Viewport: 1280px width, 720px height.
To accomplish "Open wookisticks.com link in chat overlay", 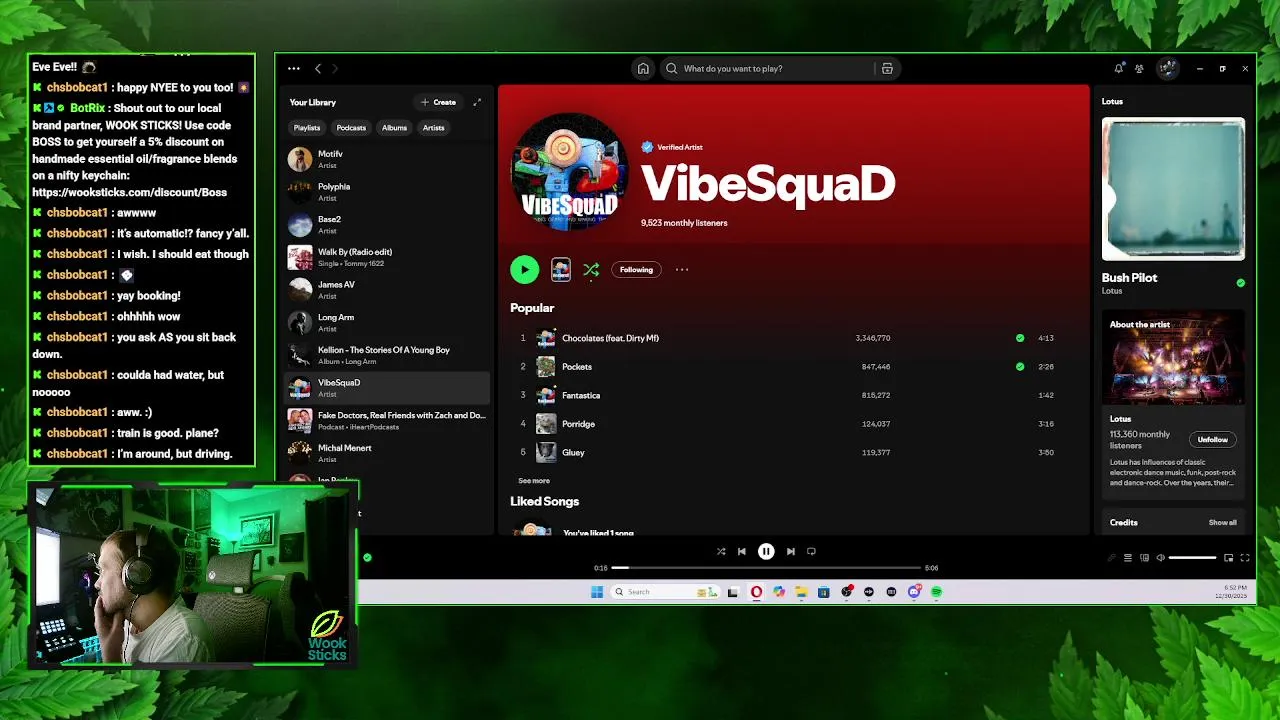I will [x=129, y=192].
